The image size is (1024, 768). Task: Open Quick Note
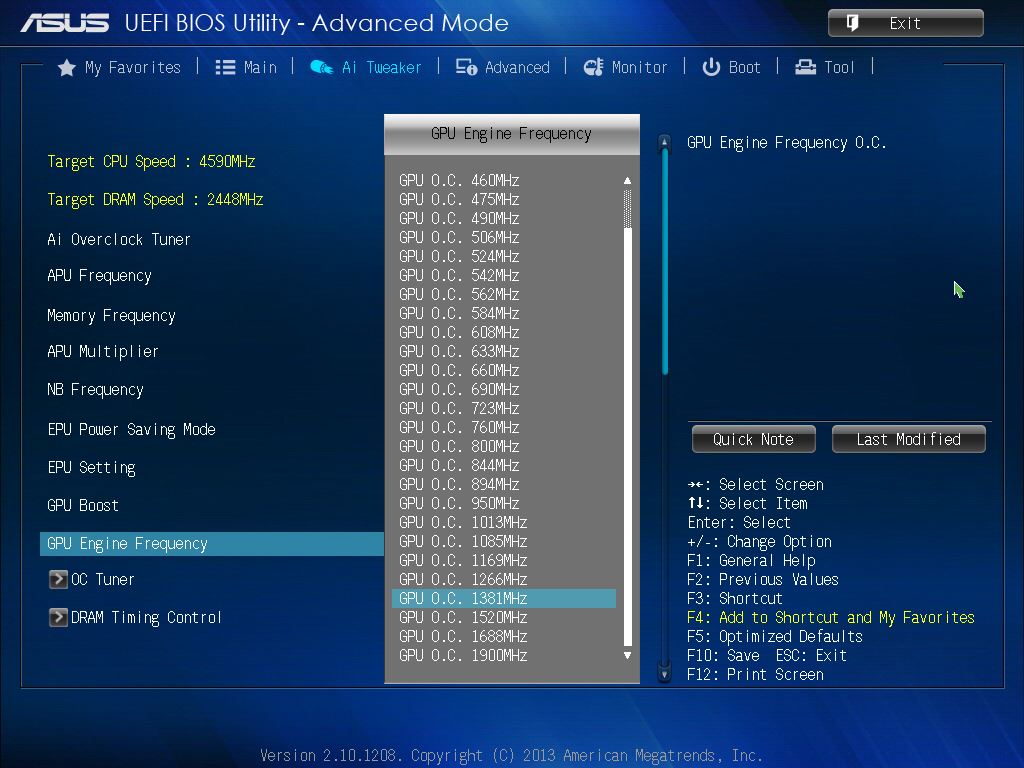[754, 440]
